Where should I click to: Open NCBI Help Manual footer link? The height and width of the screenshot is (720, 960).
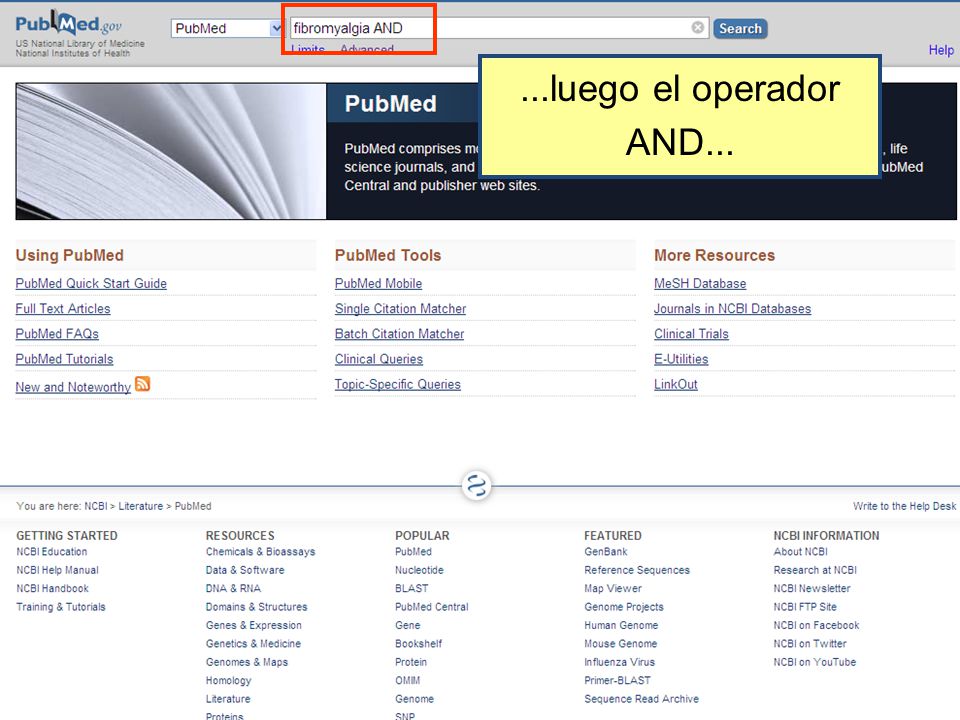[57, 570]
